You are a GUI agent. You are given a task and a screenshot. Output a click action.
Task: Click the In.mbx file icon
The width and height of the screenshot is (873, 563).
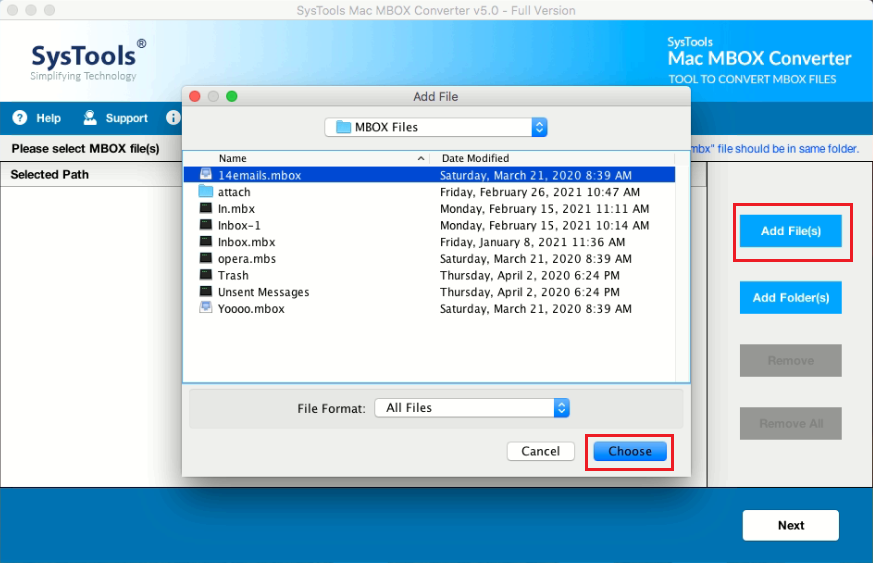(205, 208)
